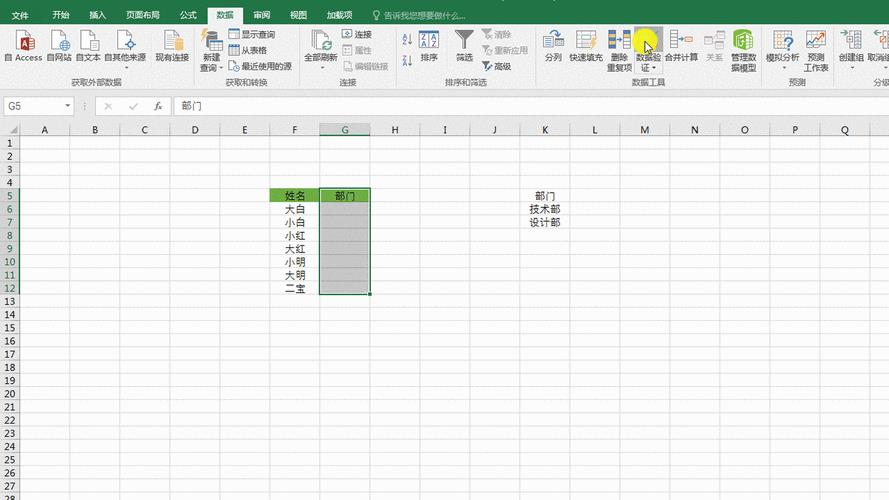Viewport: 889px width, 500px height.
Task: Sort ascending with the A-to-Z icon
Action: 407,39
